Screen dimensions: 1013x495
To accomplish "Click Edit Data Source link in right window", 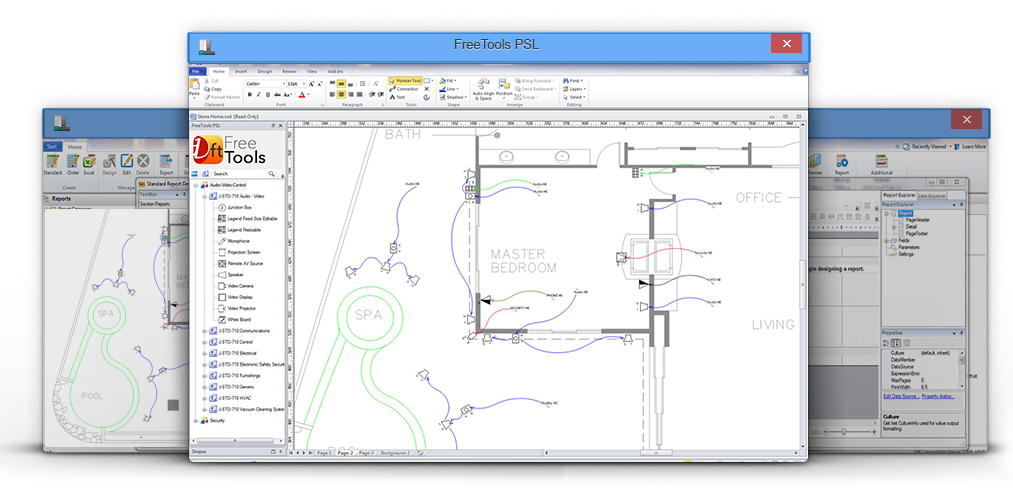I will tap(901, 396).
